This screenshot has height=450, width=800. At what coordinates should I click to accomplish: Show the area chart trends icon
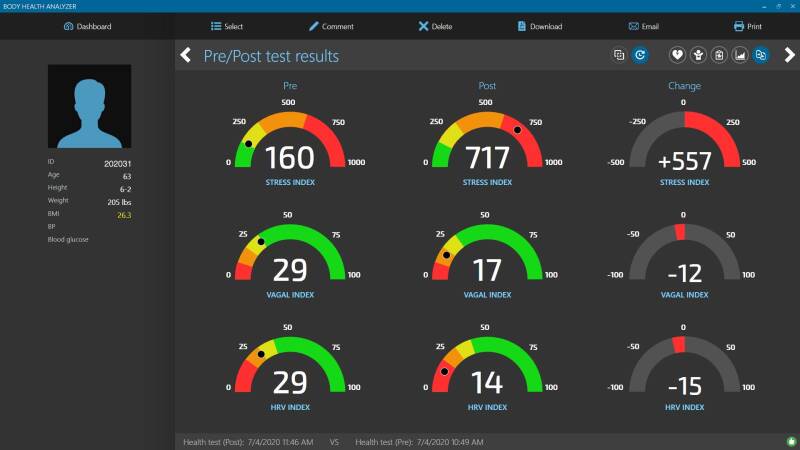coord(740,55)
